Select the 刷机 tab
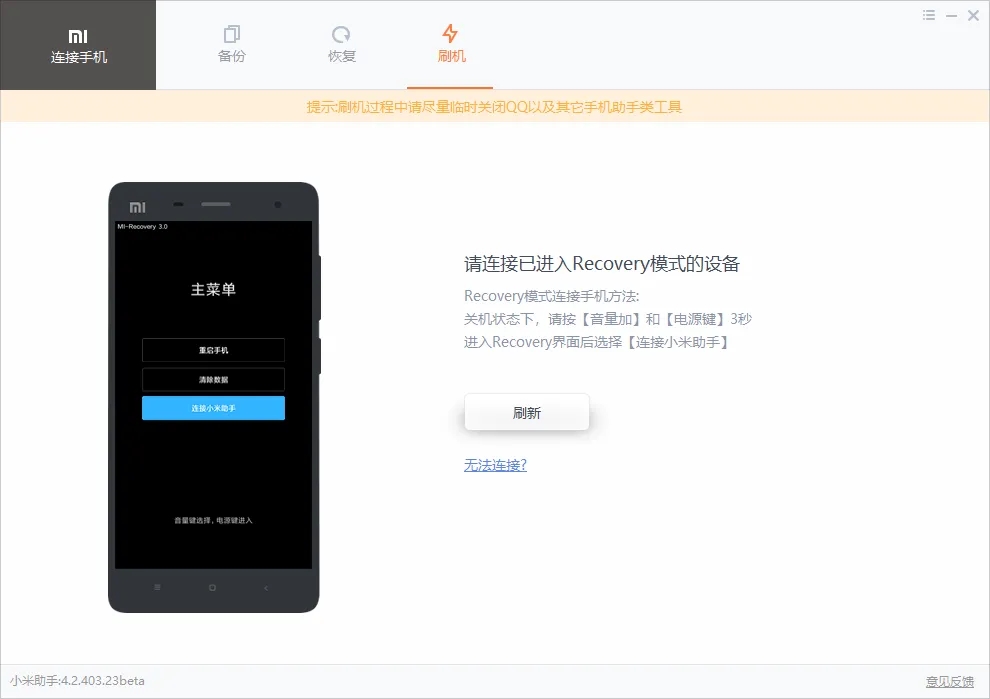The height and width of the screenshot is (699, 990). pos(451,45)
